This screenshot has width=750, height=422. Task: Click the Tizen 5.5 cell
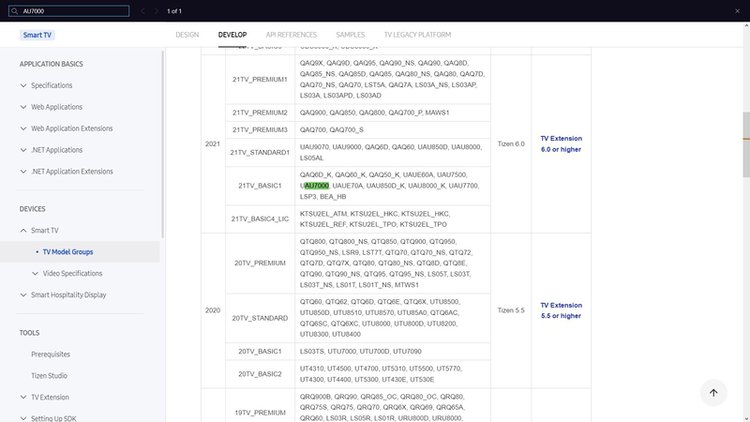pyautogui.click(x=511, y=311)
